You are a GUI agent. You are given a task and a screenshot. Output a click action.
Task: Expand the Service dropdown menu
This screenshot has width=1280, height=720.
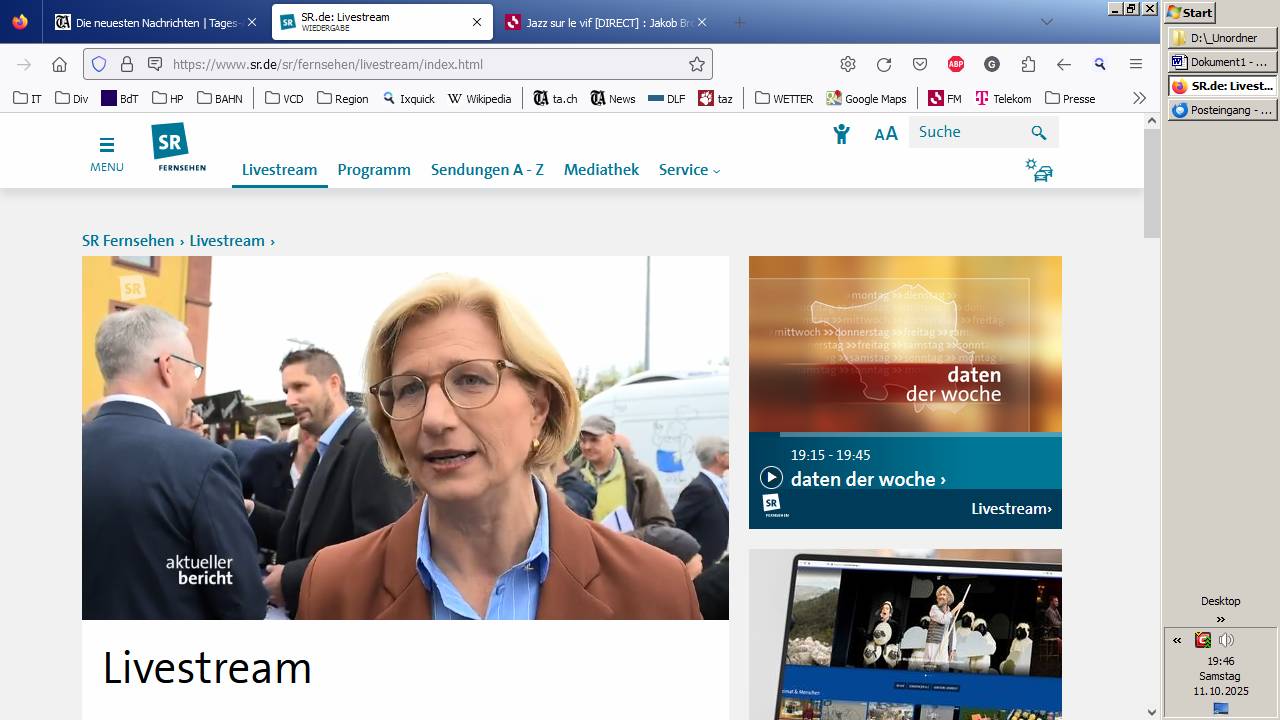[x=689, y=170]
